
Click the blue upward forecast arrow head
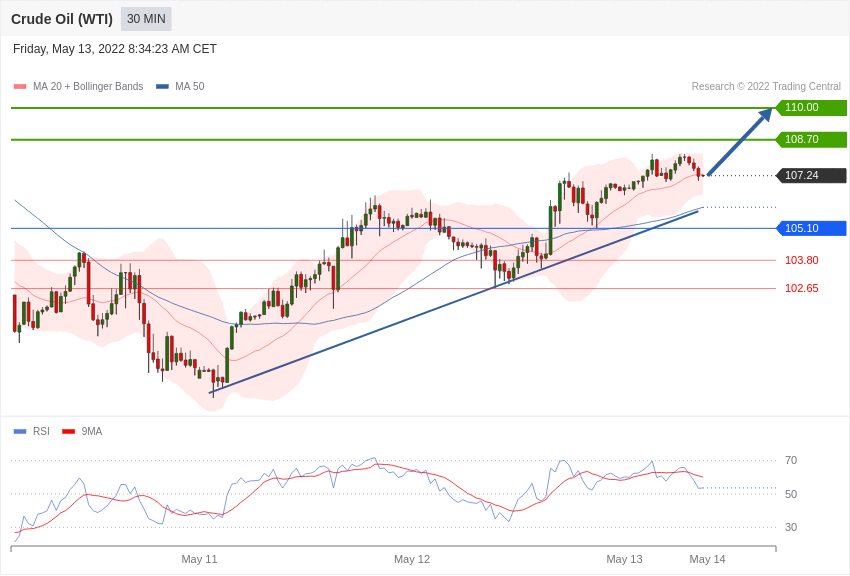pos(765,115)
